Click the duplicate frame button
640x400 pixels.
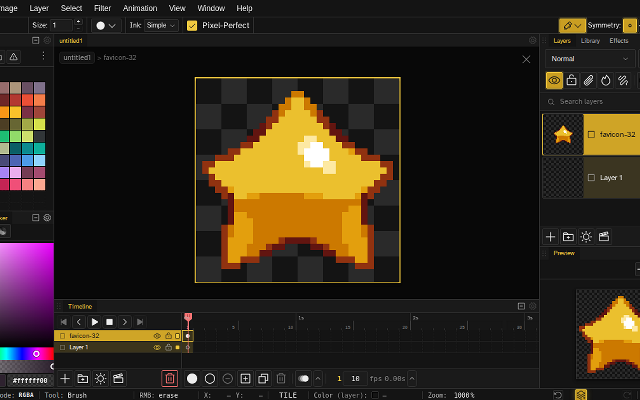pyautogui.click(x=263, y=379)
